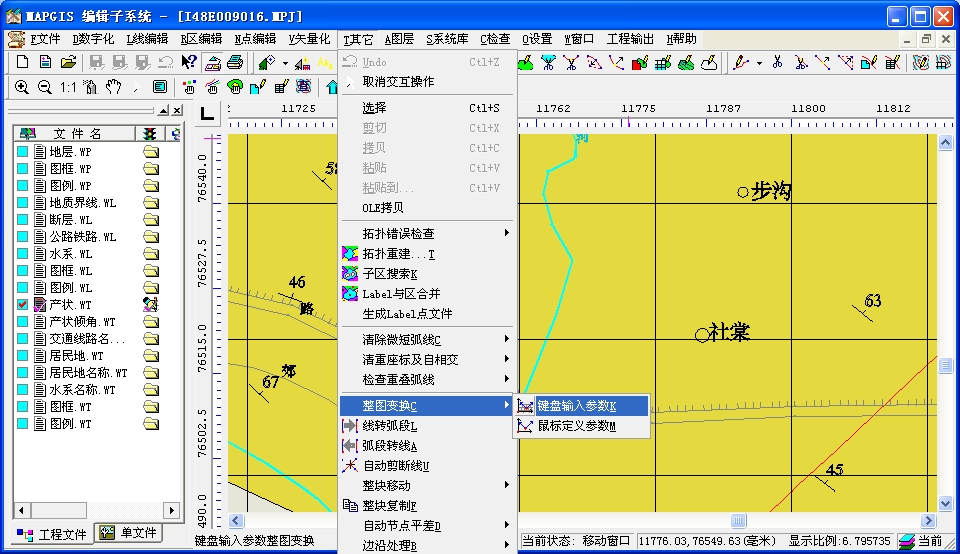960x554 pixels.
Task: Click the last grid contour icon in toolbar
Action: click(943, 62)
